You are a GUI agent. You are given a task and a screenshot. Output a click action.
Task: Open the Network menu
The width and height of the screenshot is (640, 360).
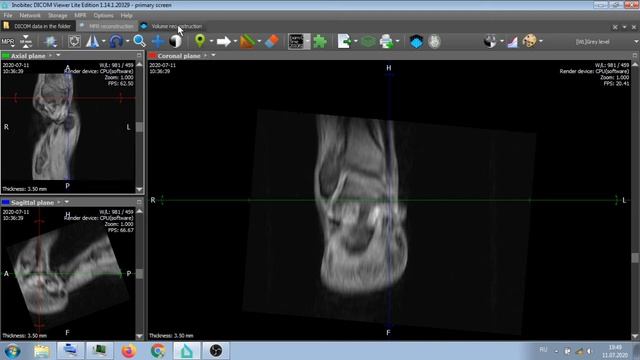pos(30,16)
